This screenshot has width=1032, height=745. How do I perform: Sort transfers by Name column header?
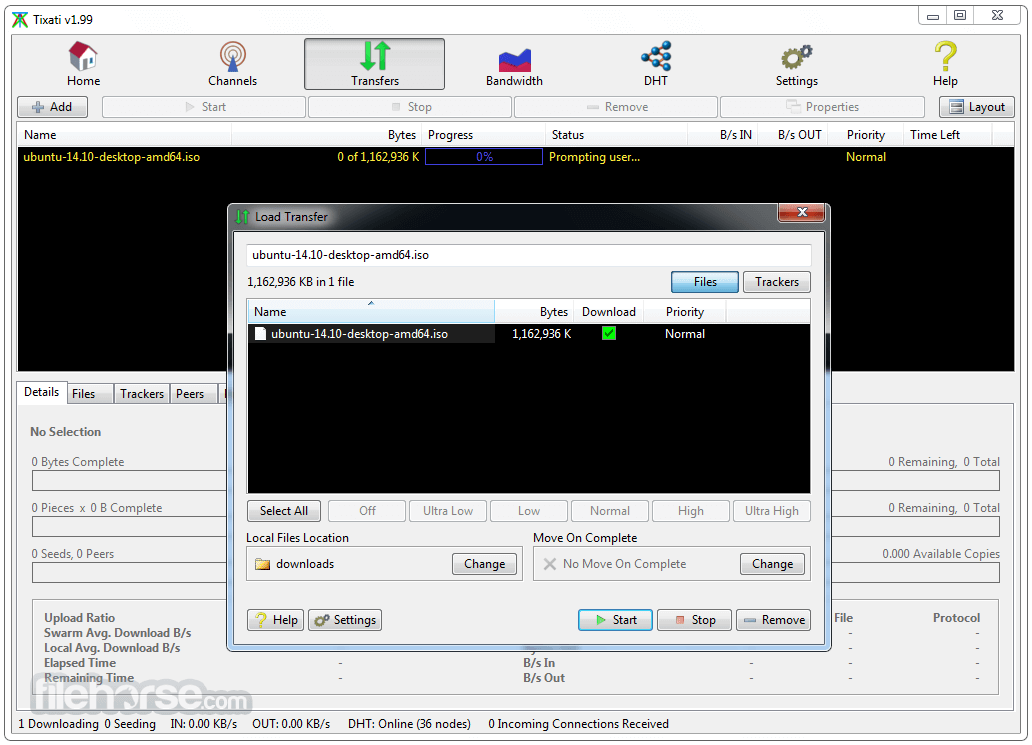pos(124,135)
